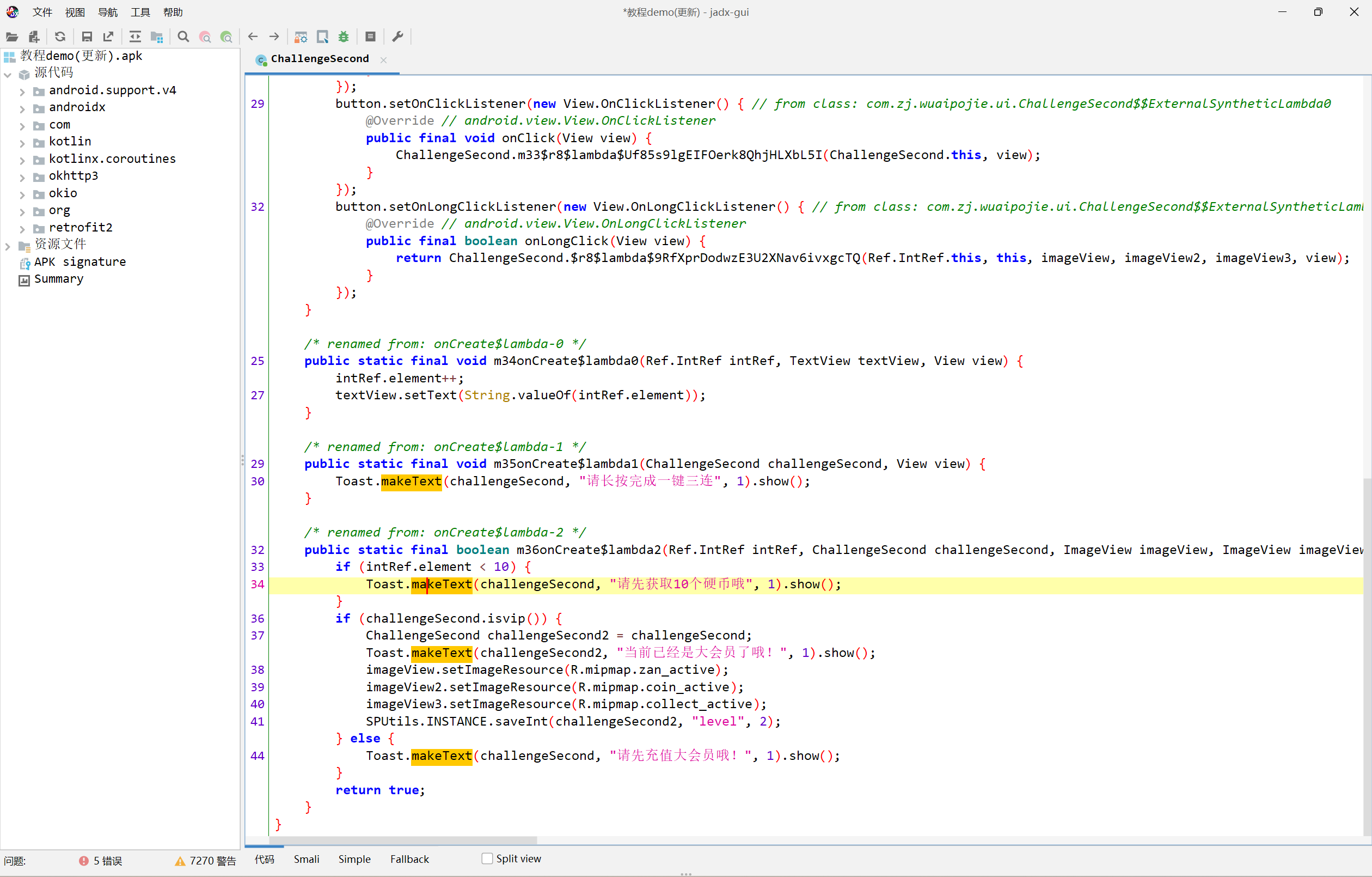Click the 5 错误 status label
The image size is (1372, 877).
coord(108,861)
